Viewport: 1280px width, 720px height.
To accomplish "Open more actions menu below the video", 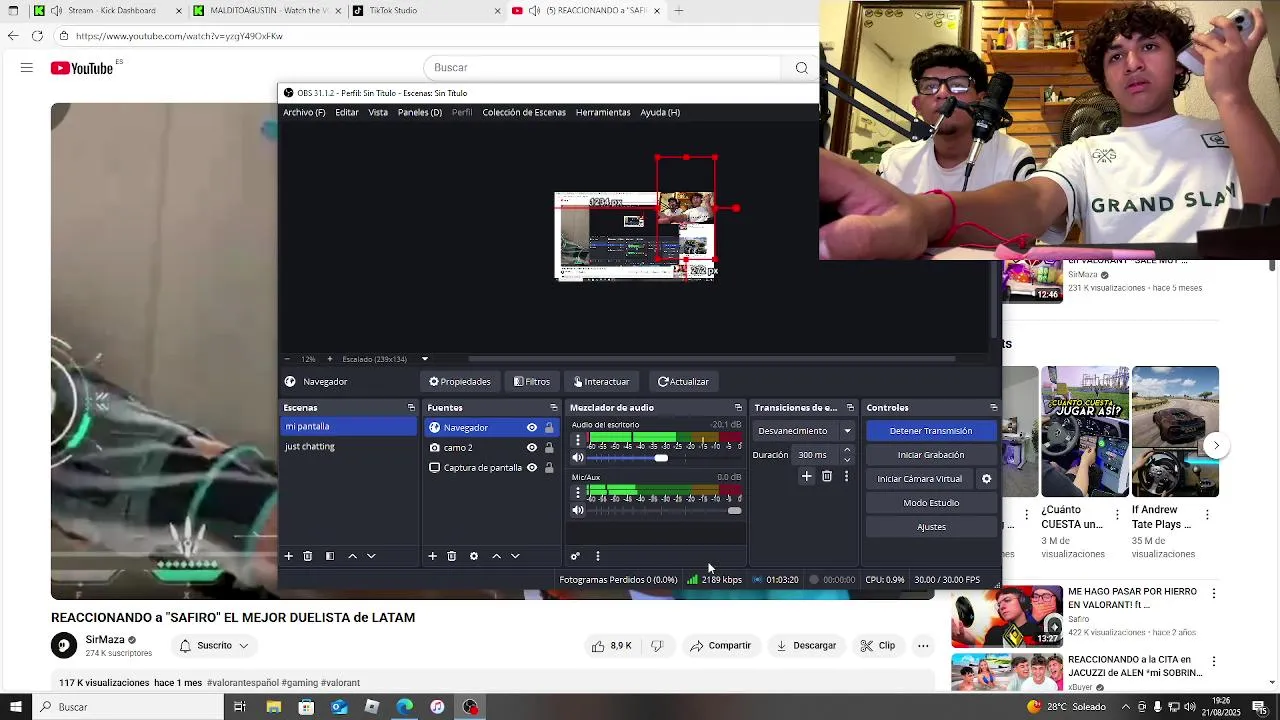I will 923,646.
